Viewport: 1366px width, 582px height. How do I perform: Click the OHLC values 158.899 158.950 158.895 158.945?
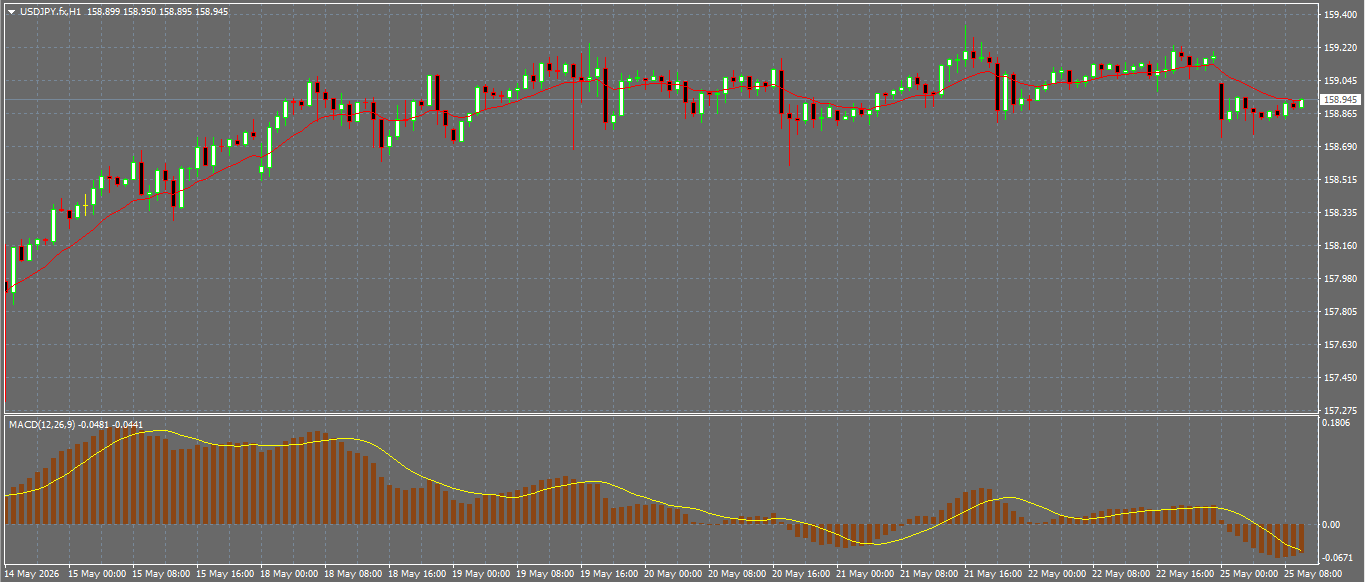[x=157, y=11]
